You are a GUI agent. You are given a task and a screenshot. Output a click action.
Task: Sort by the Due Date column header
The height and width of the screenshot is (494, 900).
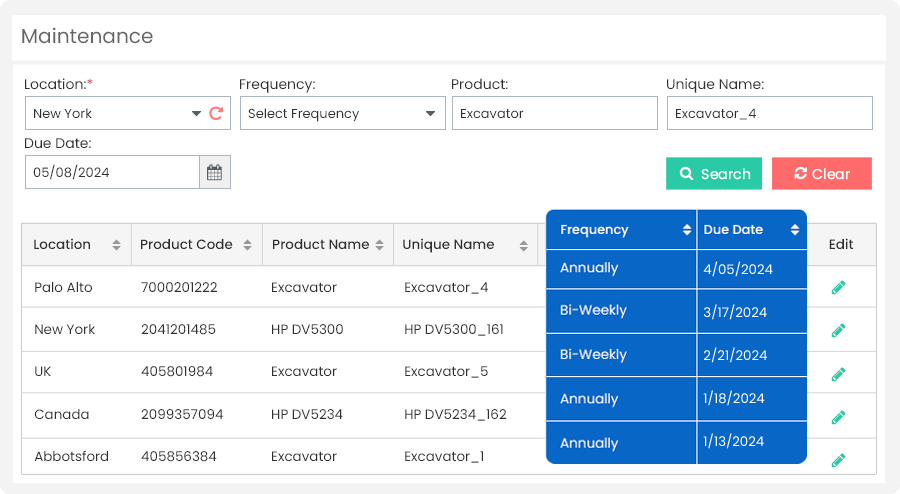click(794, 230)
